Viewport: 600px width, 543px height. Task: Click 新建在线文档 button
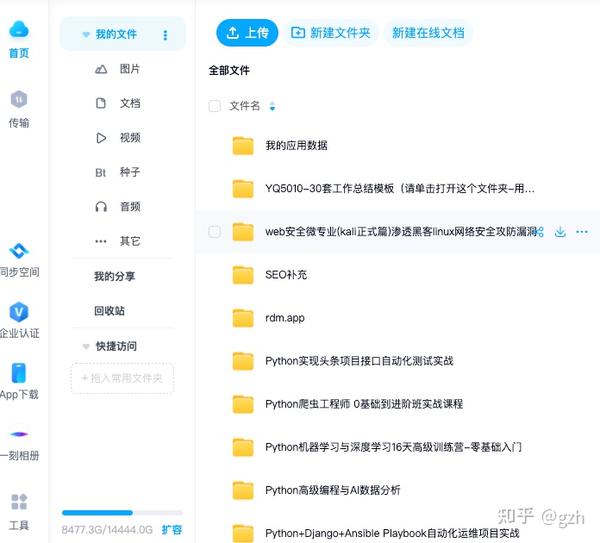coord(428,33)
